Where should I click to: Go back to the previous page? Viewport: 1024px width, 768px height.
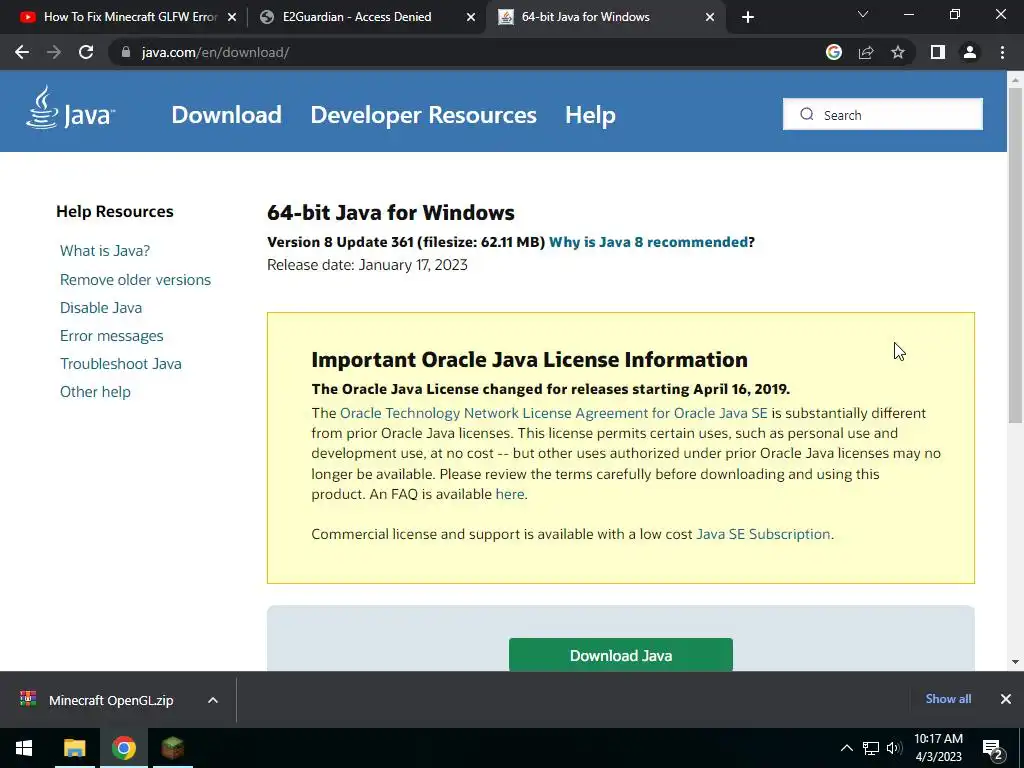22,52
